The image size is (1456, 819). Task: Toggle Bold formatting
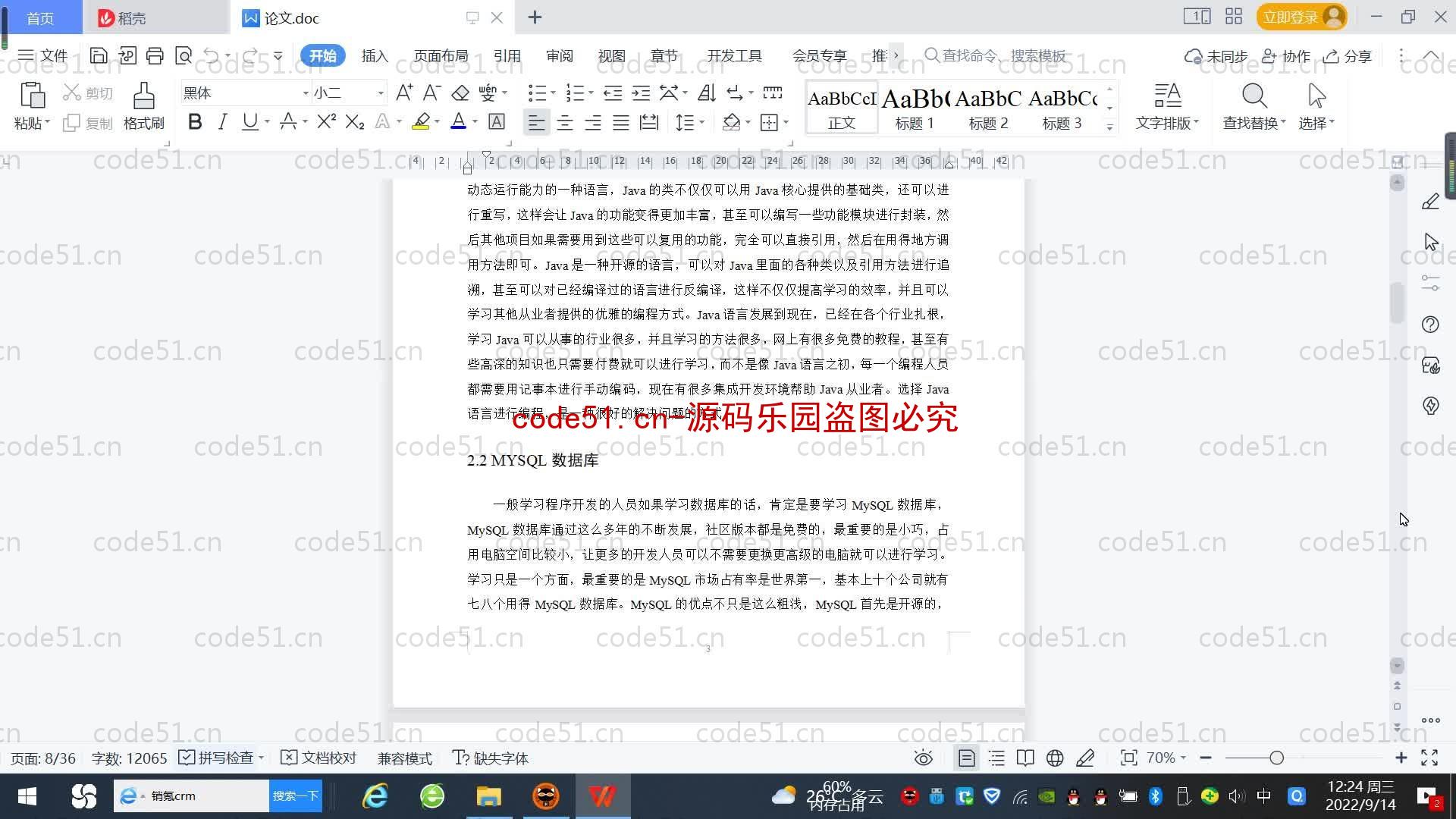[x=195, y=121]
